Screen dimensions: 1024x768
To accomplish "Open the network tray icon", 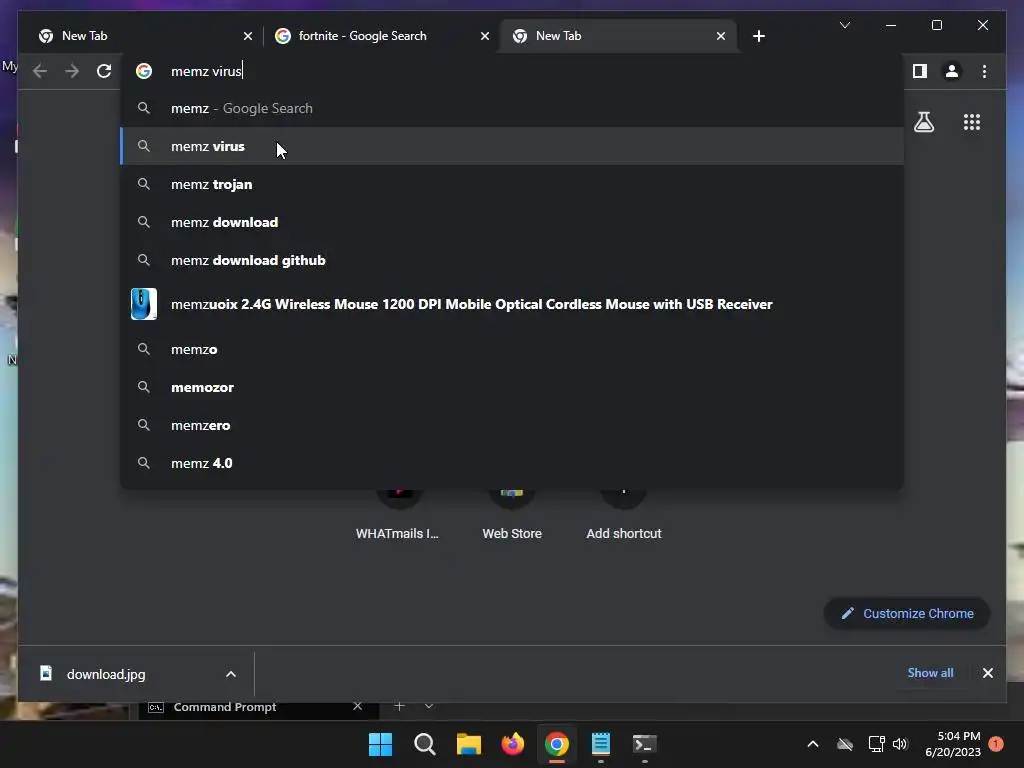I will [x=876, y=744].
